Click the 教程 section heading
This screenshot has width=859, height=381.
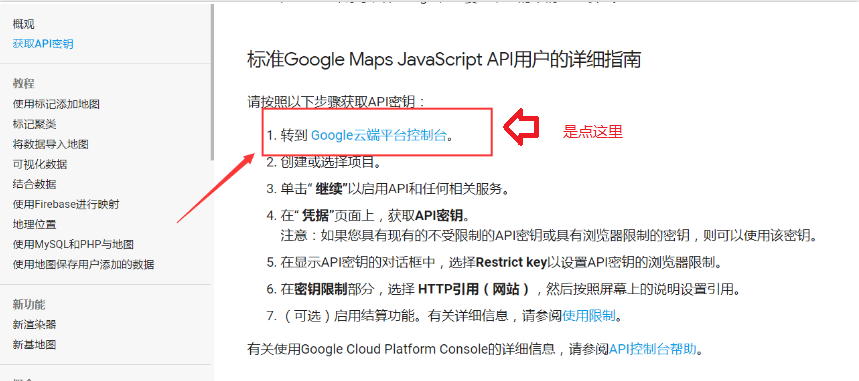tap(24, 84)
